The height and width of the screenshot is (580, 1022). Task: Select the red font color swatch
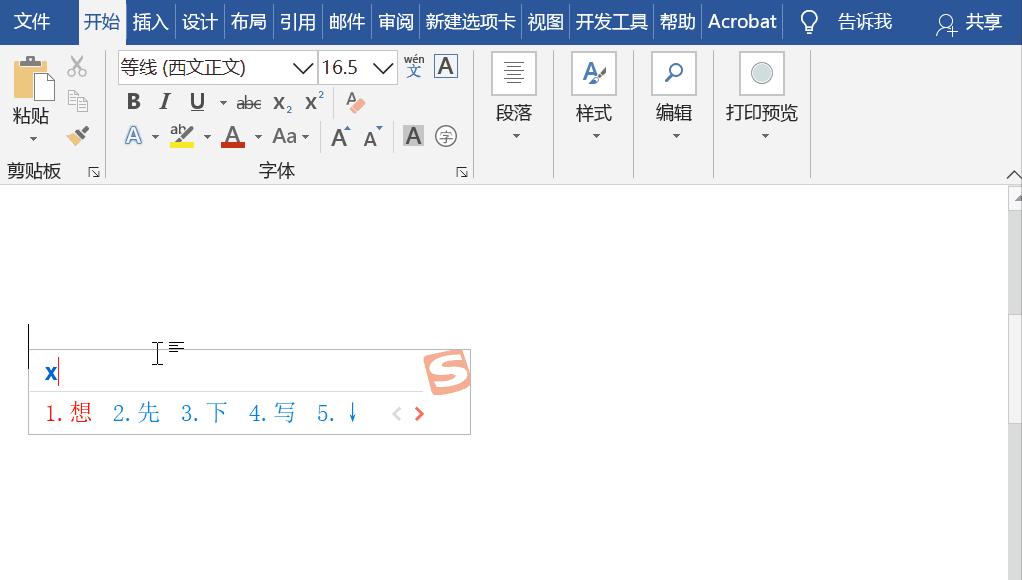pyautogui.click(x=231, y=142)
